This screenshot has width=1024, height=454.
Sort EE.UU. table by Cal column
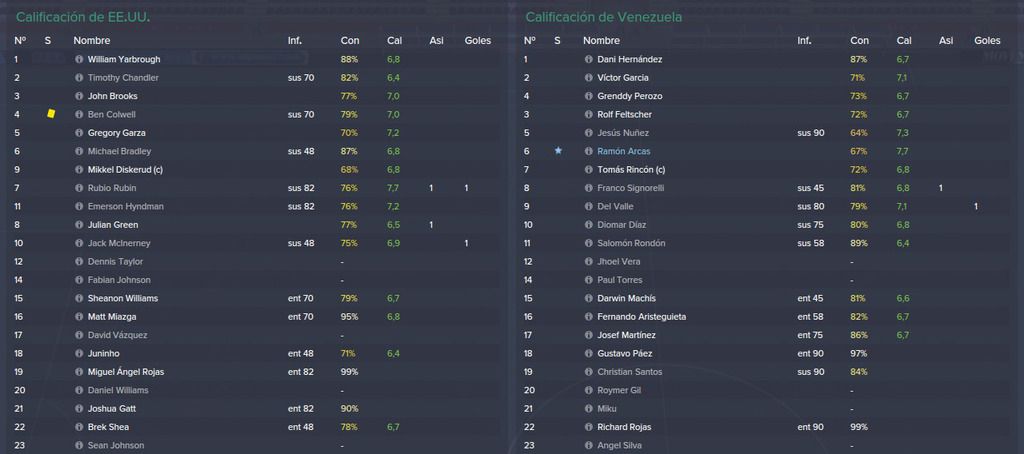[394, 41]
